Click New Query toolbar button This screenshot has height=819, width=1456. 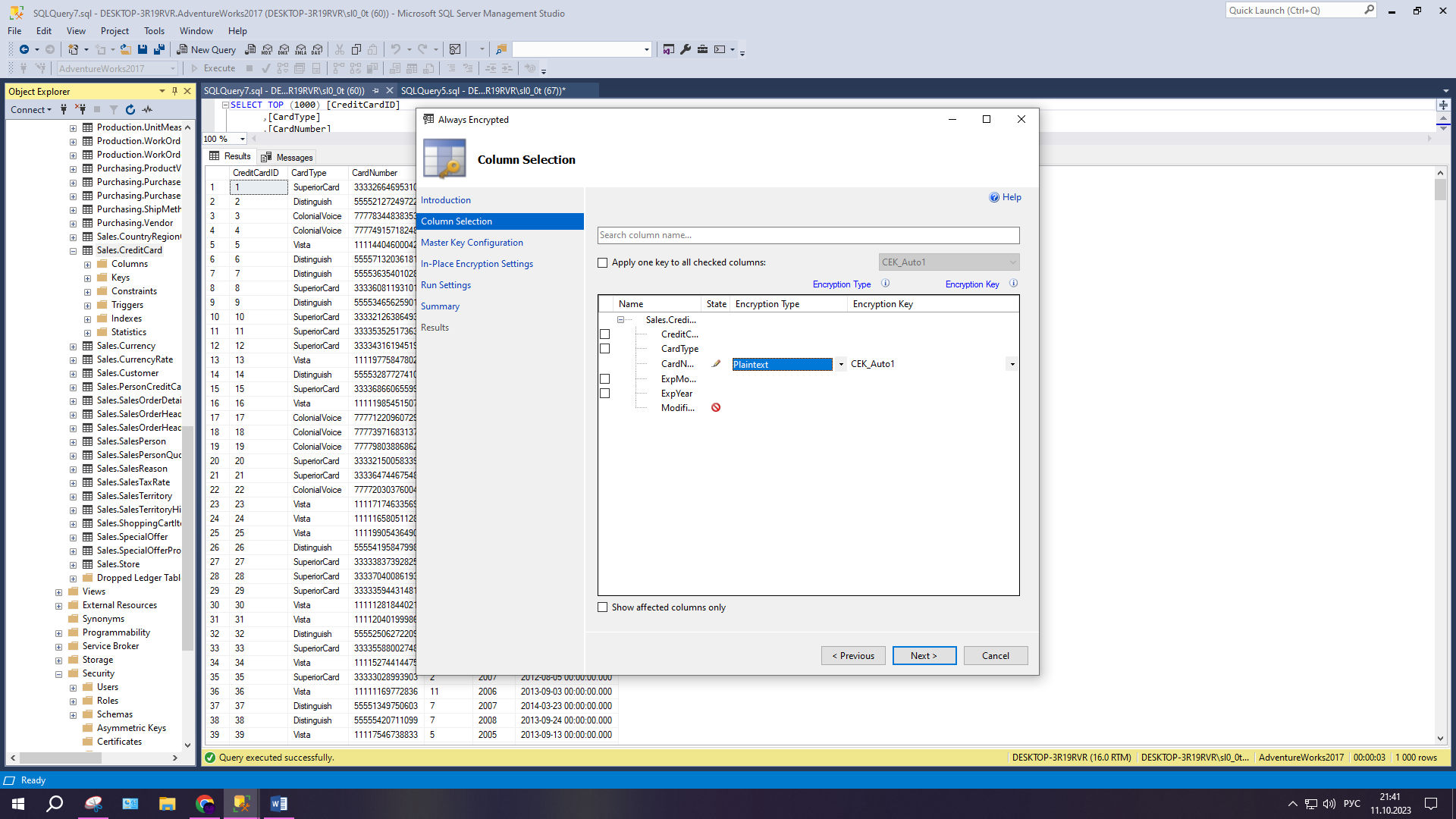click(206, 49)
